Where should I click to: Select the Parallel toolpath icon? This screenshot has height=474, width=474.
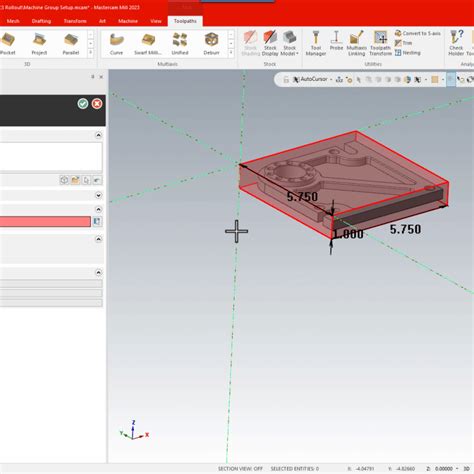point(71,43)
